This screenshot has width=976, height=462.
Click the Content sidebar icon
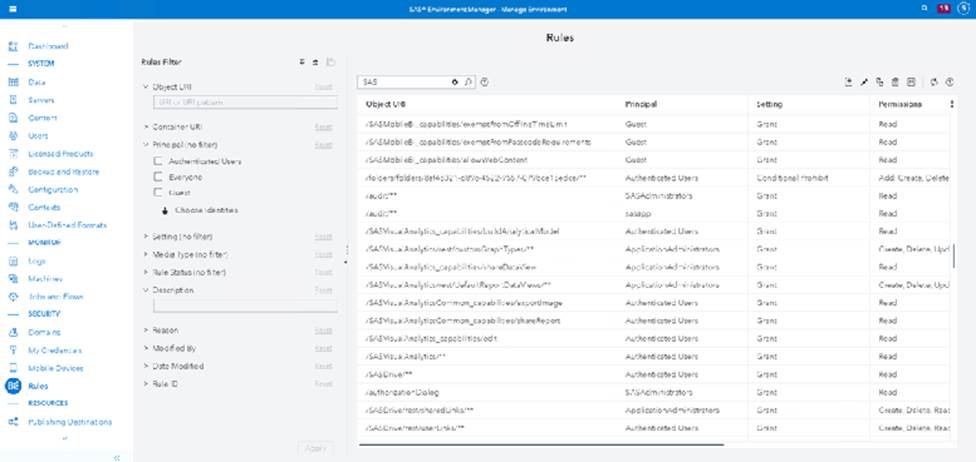pos(13,118)
